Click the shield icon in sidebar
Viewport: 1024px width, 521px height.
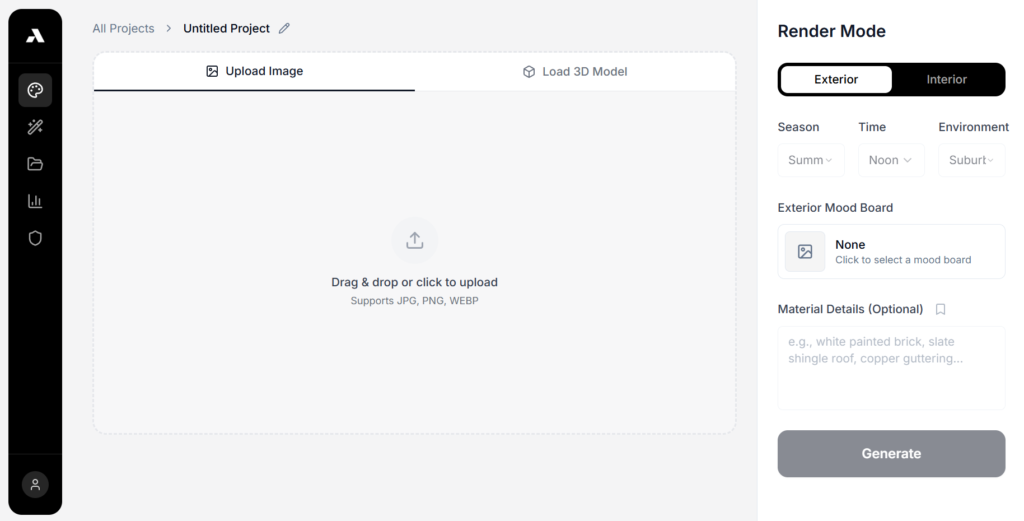(x=35, y=238)
